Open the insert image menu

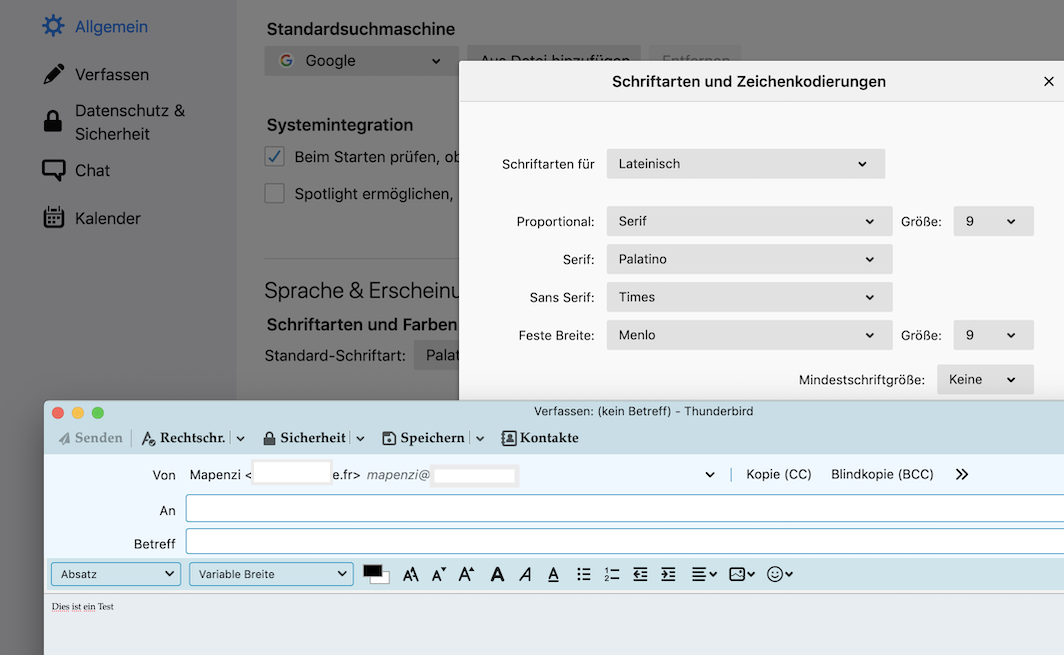tap(741, 574)
